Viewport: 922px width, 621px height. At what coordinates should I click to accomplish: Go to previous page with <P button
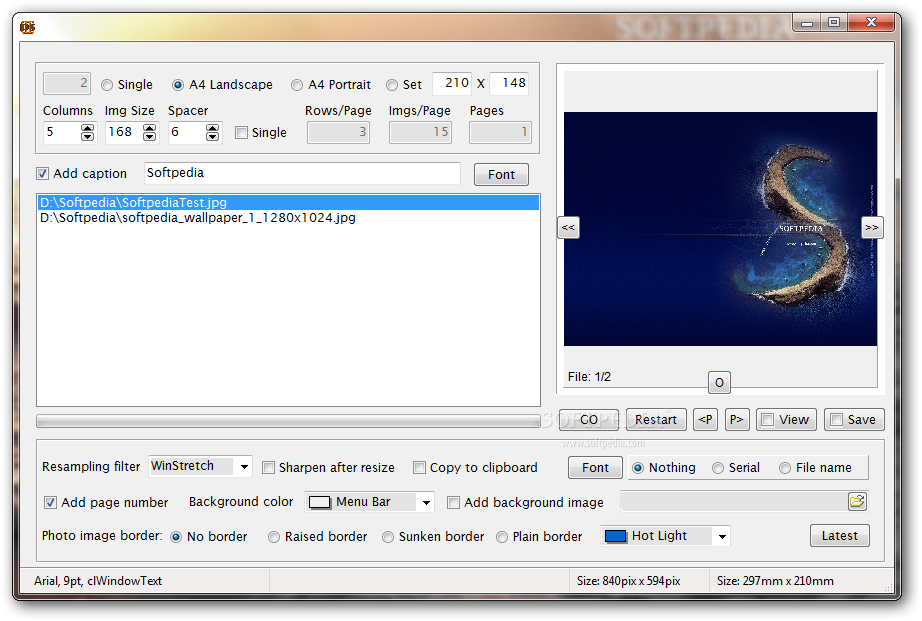pos(705,420)
